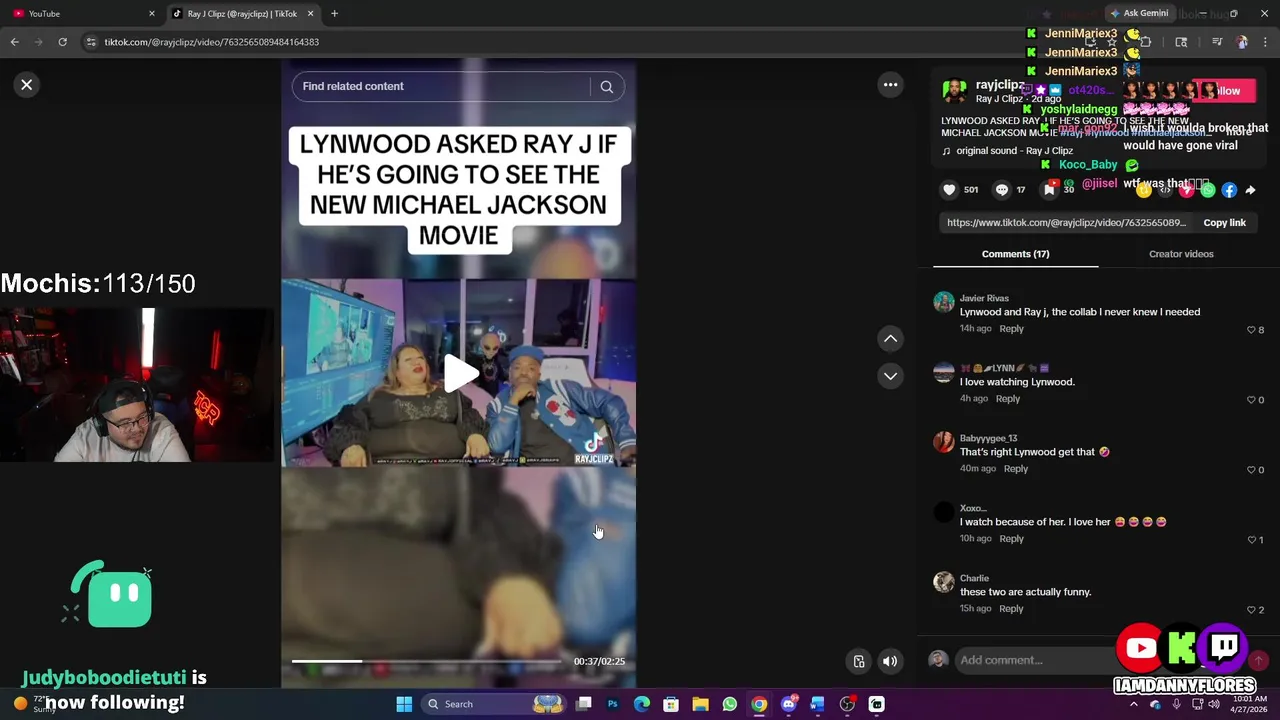Open original sound - Ray J Clipz
This screenshot has width=1280, height=720.
(x=1014, y=151)
